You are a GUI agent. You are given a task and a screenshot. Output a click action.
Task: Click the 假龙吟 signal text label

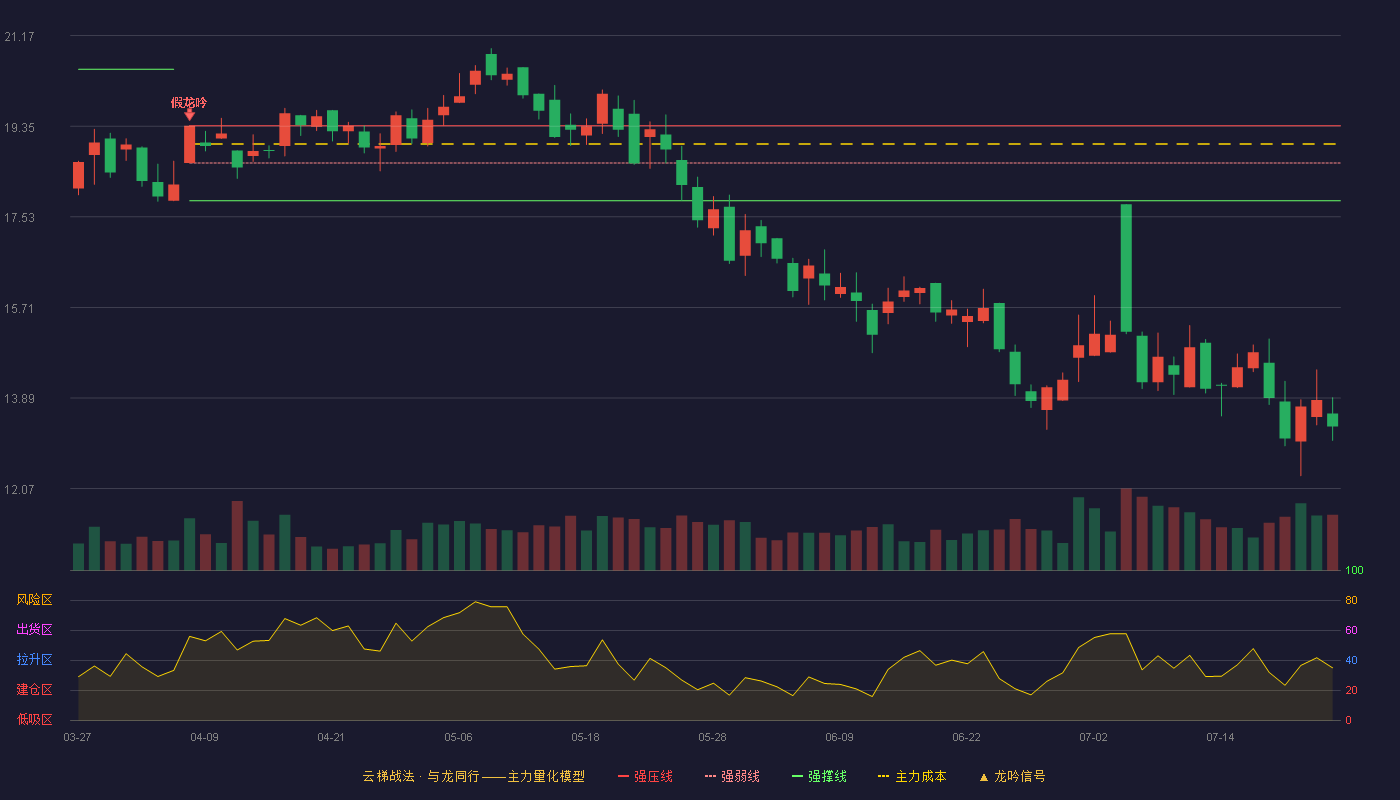(x=189, y=102)
